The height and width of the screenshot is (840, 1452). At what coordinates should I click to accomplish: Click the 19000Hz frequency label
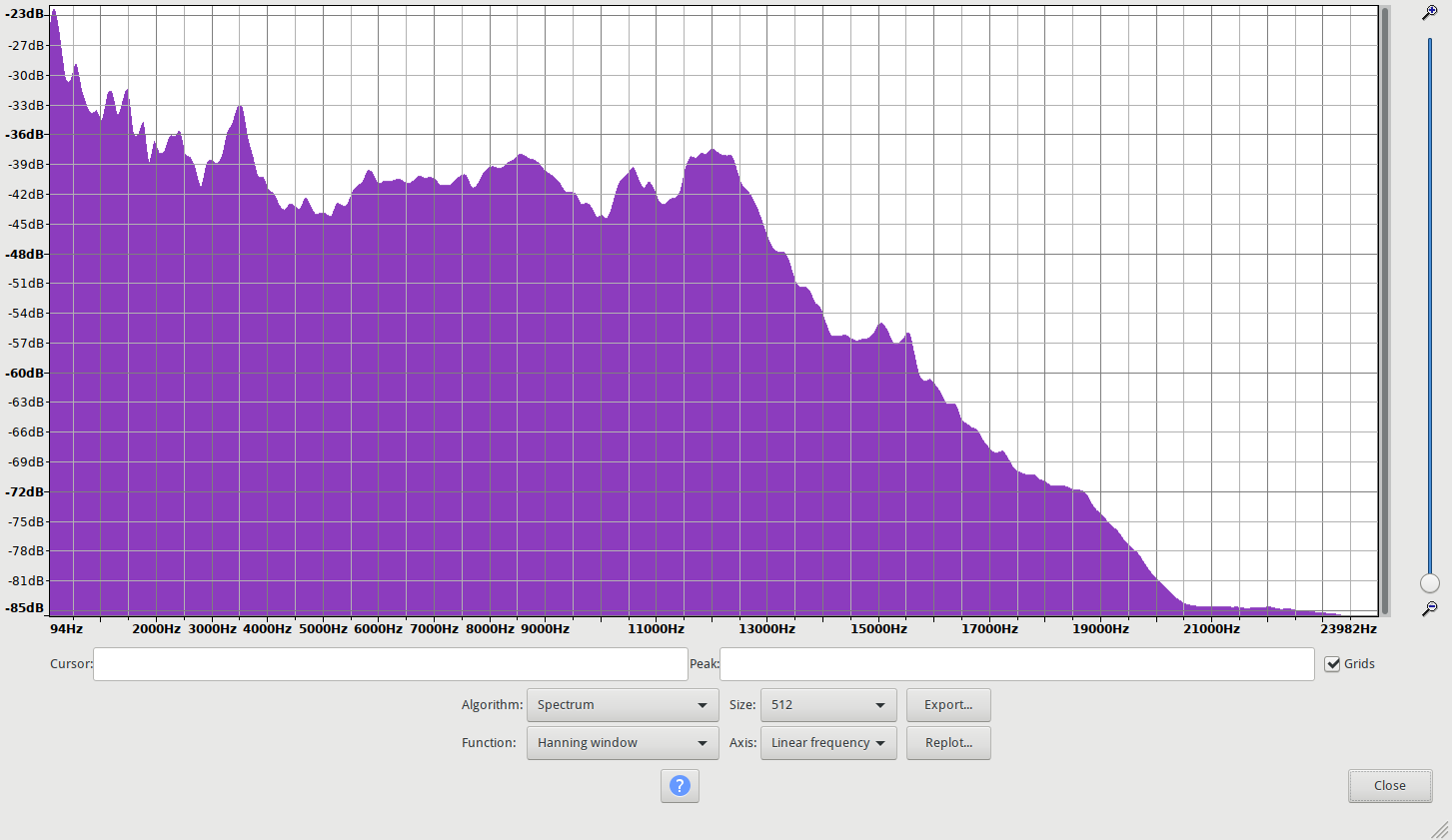tap(1100, 628)
